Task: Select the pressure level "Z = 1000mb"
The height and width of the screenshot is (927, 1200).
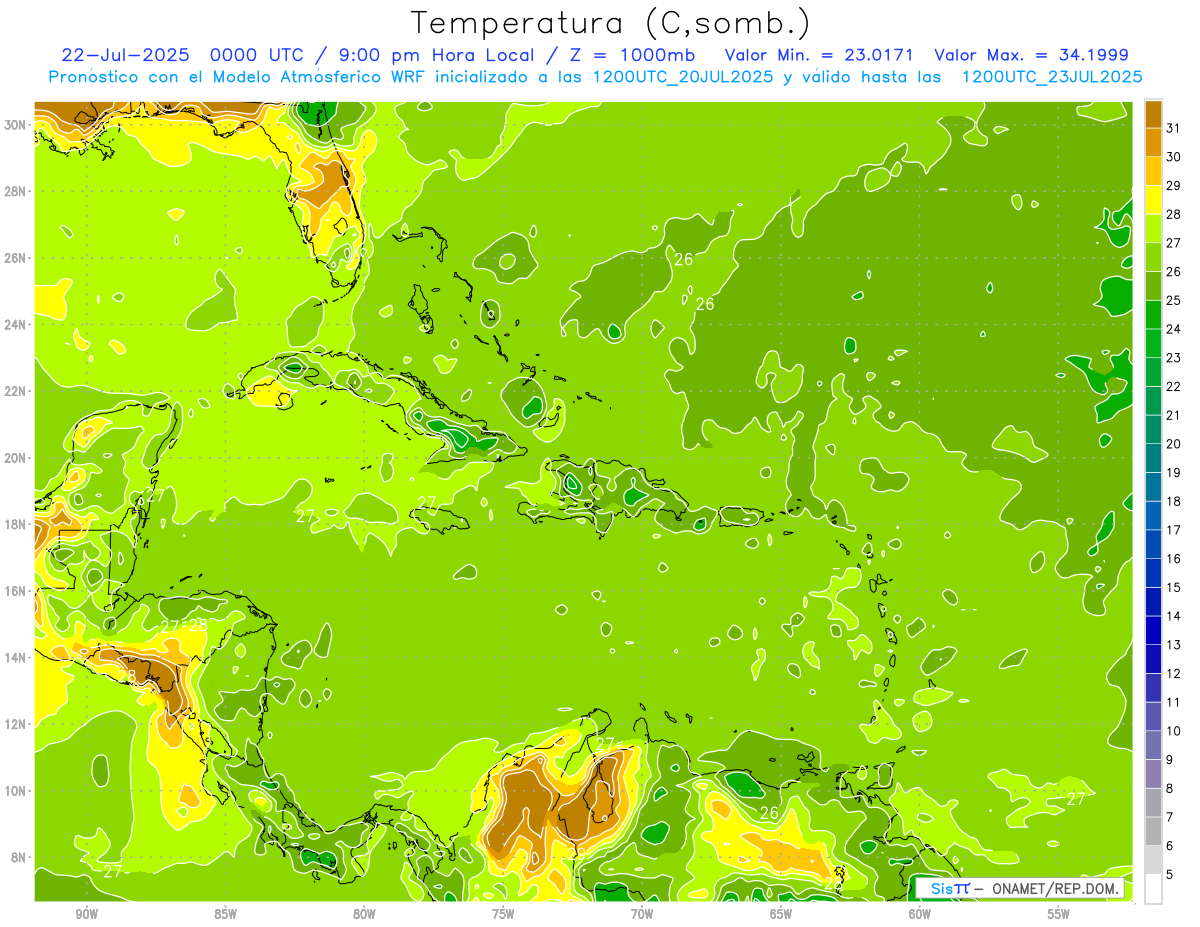Action: click(x=628, y=55)
